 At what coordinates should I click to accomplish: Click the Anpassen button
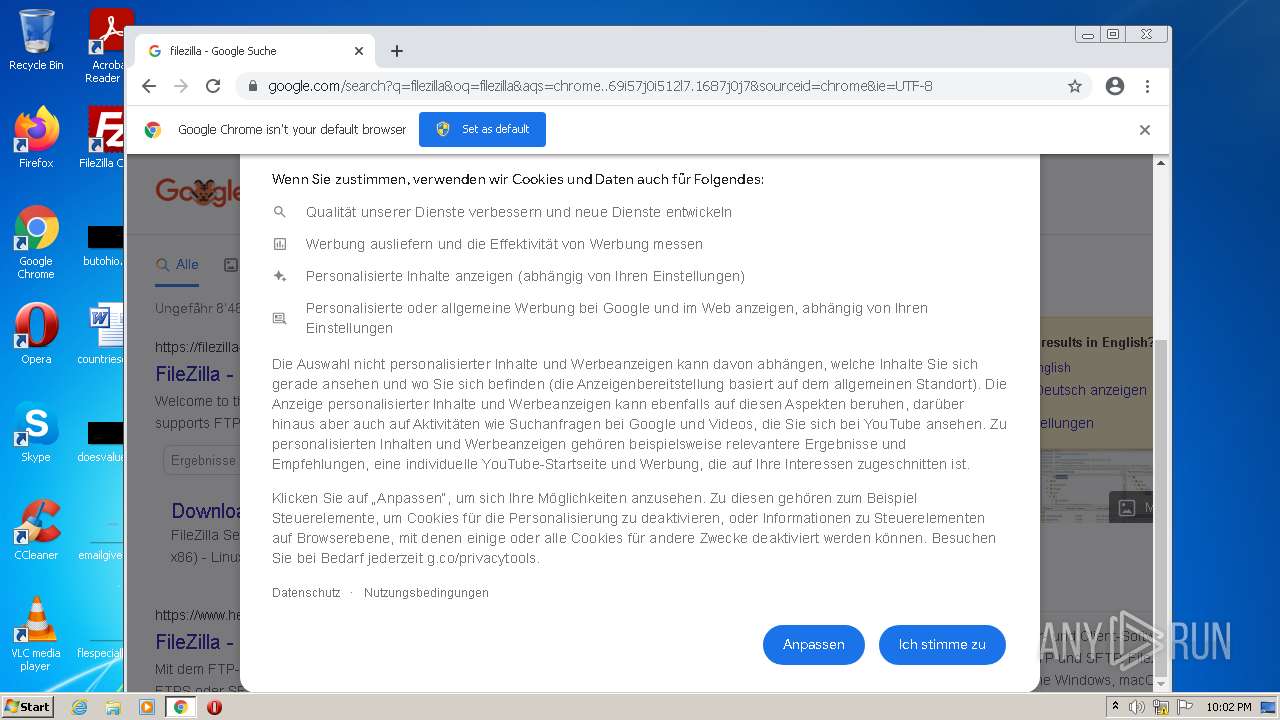(813, 645)
